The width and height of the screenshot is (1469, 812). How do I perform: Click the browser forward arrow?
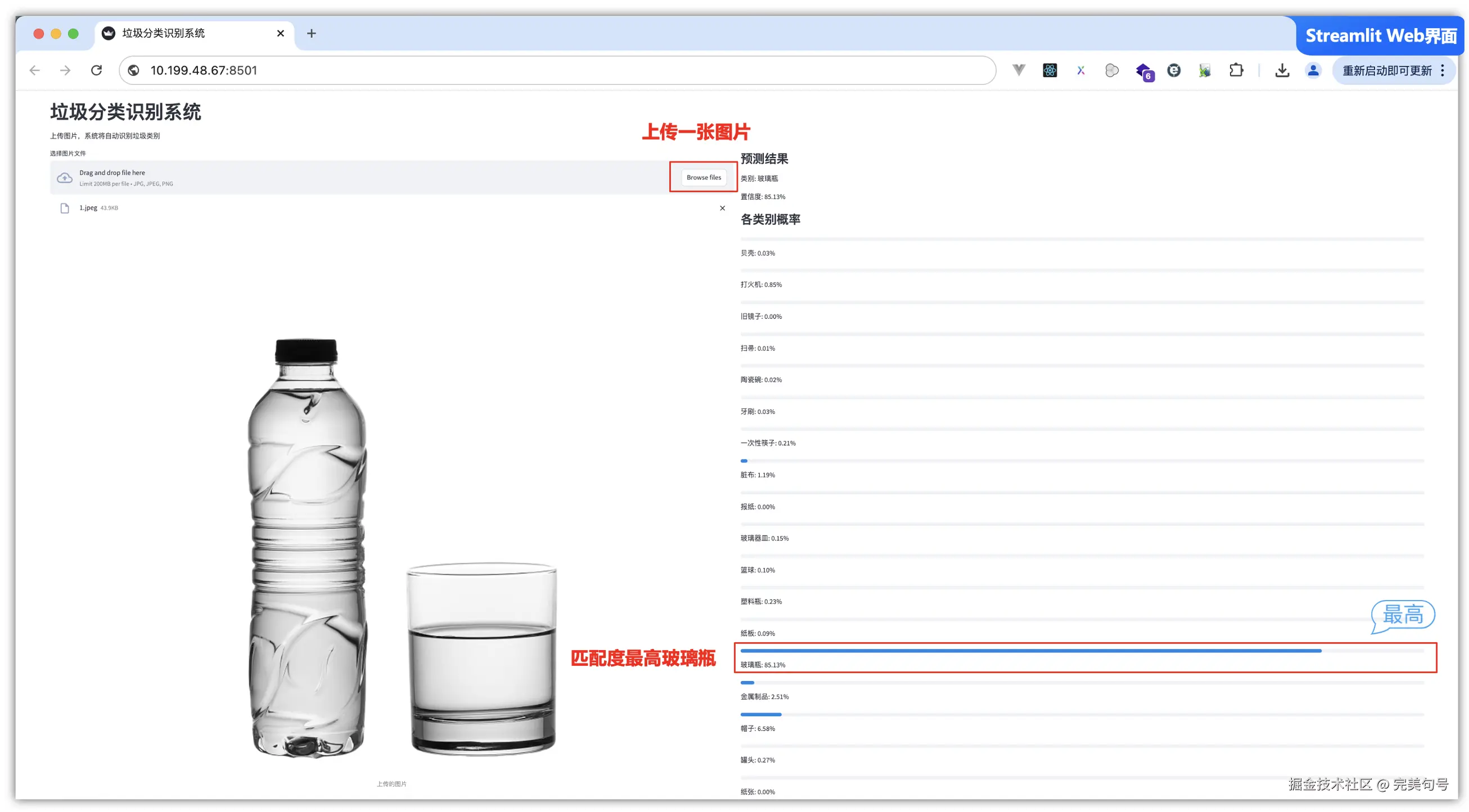coord(66,70)
